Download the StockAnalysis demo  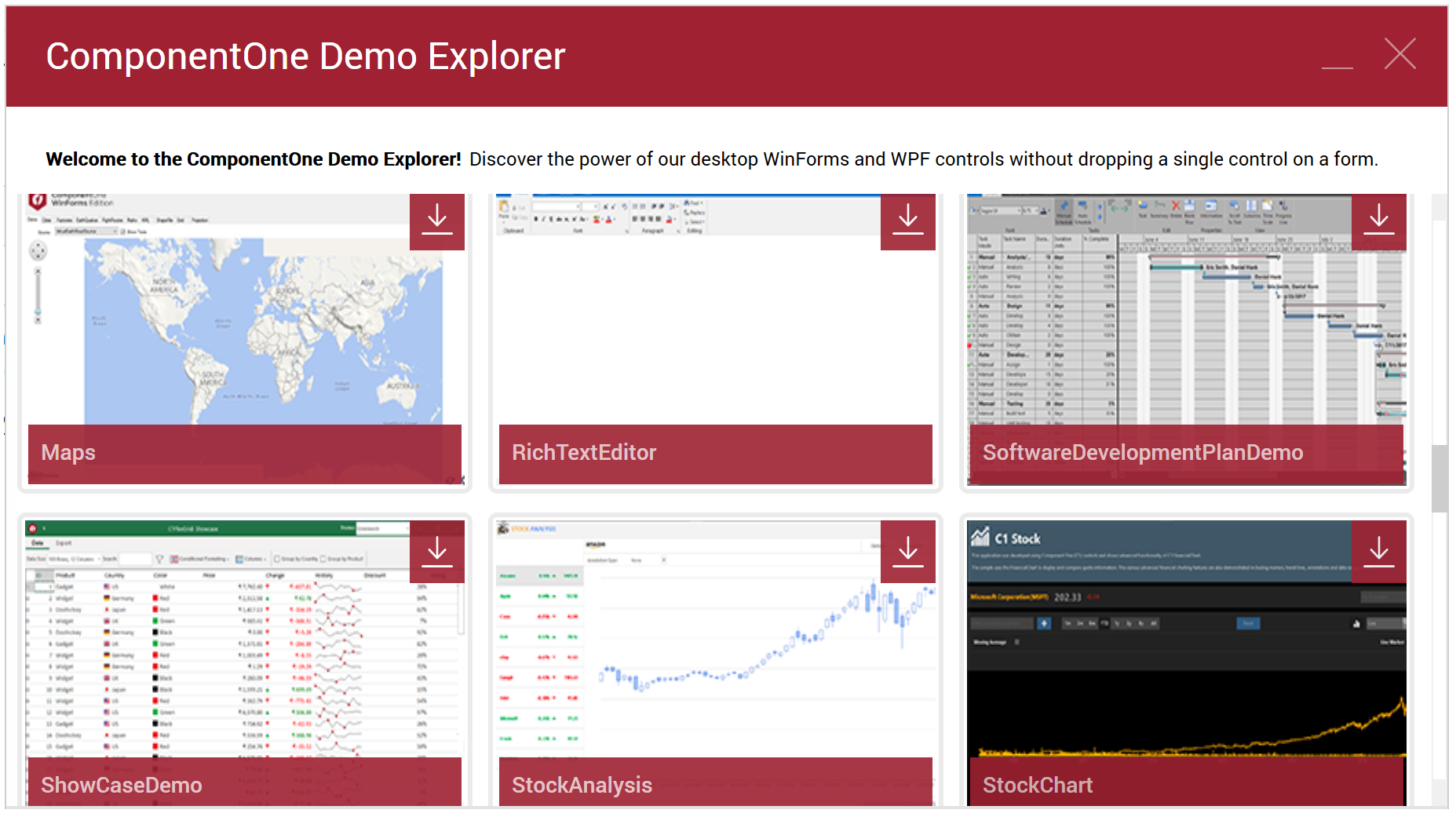coord(908,552)
